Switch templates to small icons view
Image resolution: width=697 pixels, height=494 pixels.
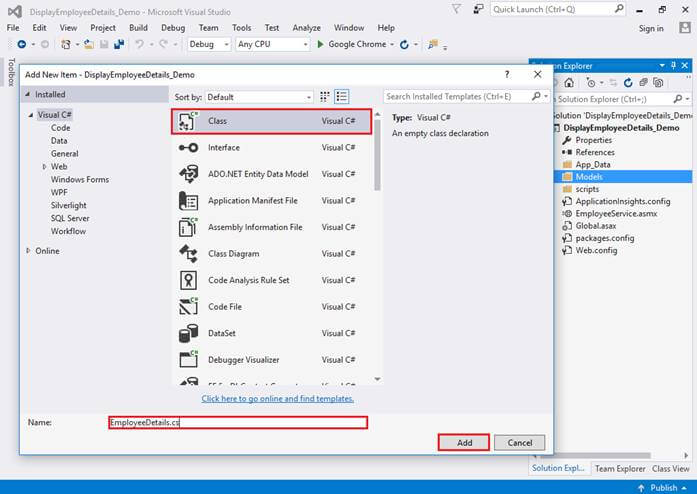point(325,96)
